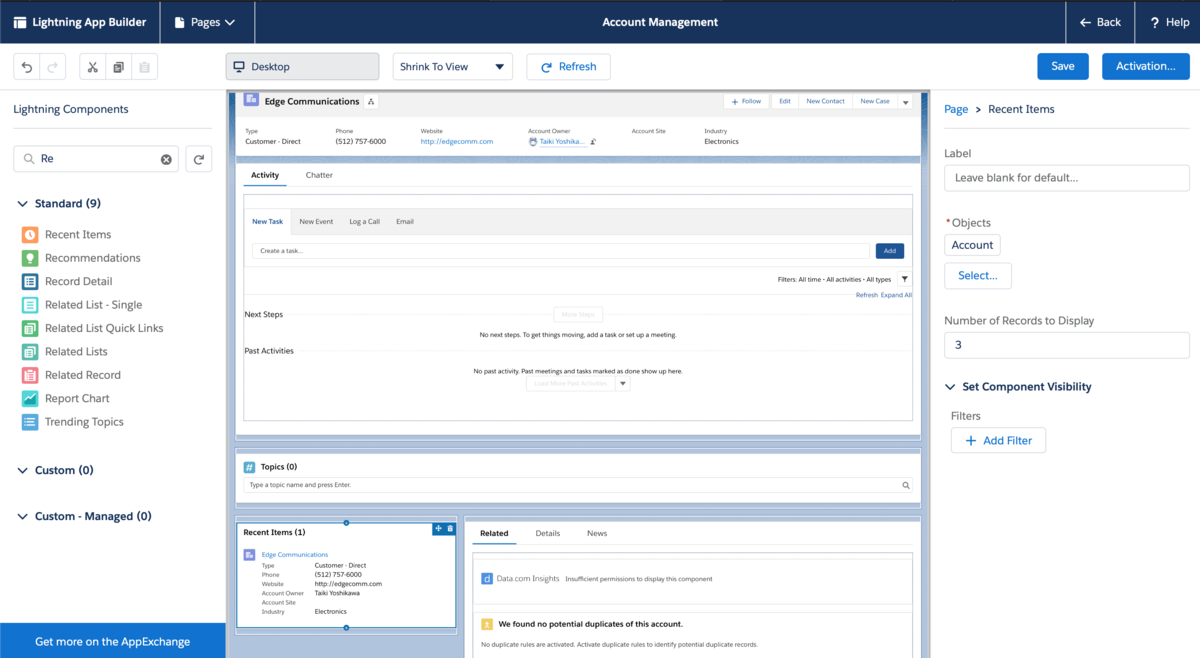Click the Undo arrow icon
The image size is (1200, 658).
27,67
